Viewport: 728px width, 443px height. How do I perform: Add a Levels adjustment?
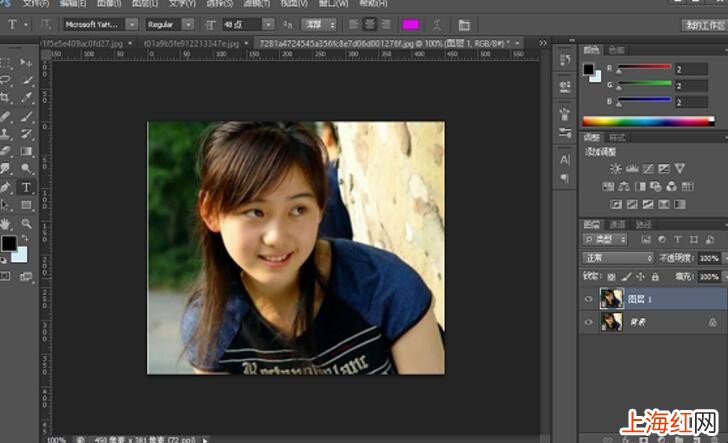pyautogui.click(x=632, y=169)
